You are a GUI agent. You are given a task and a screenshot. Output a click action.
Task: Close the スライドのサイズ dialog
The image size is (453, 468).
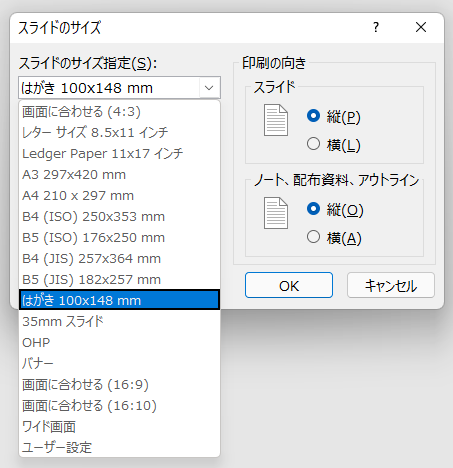click(x=421, y=27)
